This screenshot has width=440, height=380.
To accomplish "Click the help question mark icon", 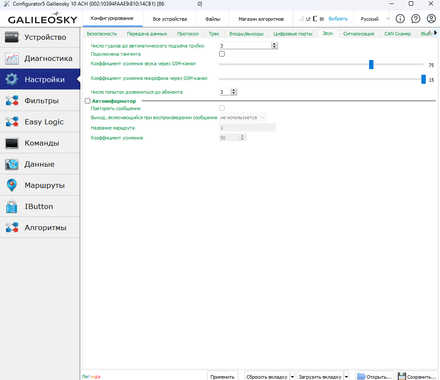I will click(416, 19).
